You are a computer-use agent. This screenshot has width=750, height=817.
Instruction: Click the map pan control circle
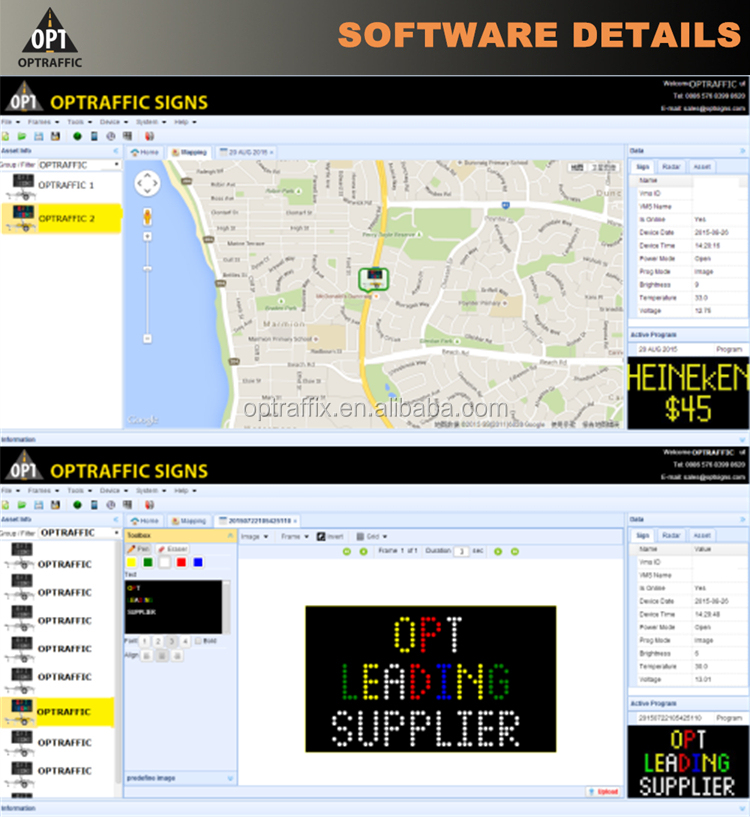click(x=147, y=183)
